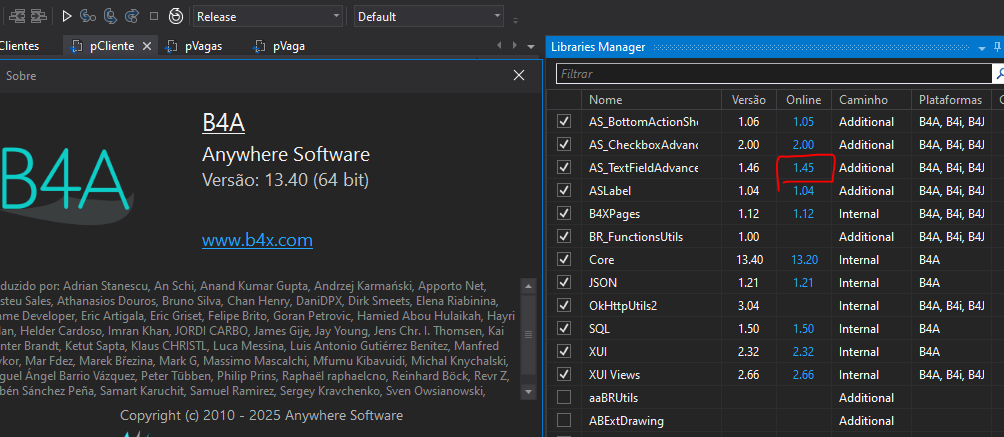
Task: Uncheck the Core library checkbox
Action: coord(563,260)
